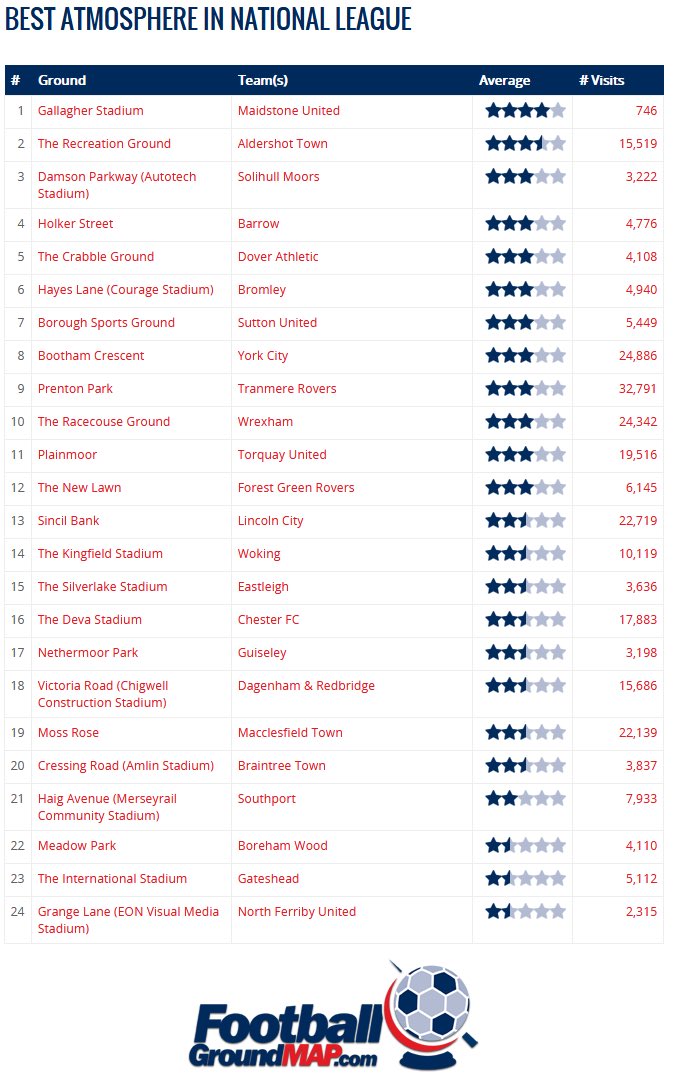Click York City's 24,886 visits number

637,356
